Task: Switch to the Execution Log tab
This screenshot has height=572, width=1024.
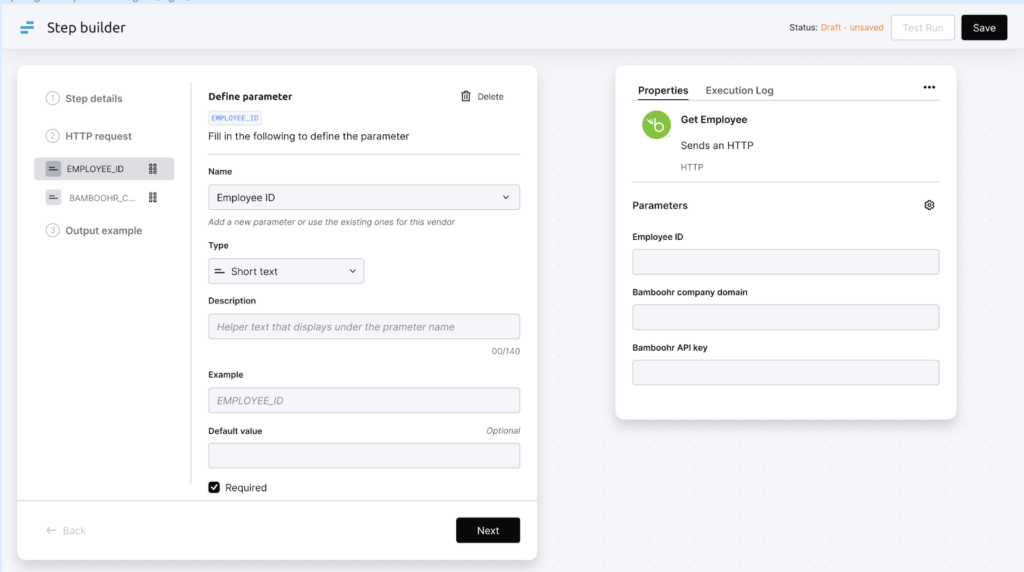Action: point(739,90)
